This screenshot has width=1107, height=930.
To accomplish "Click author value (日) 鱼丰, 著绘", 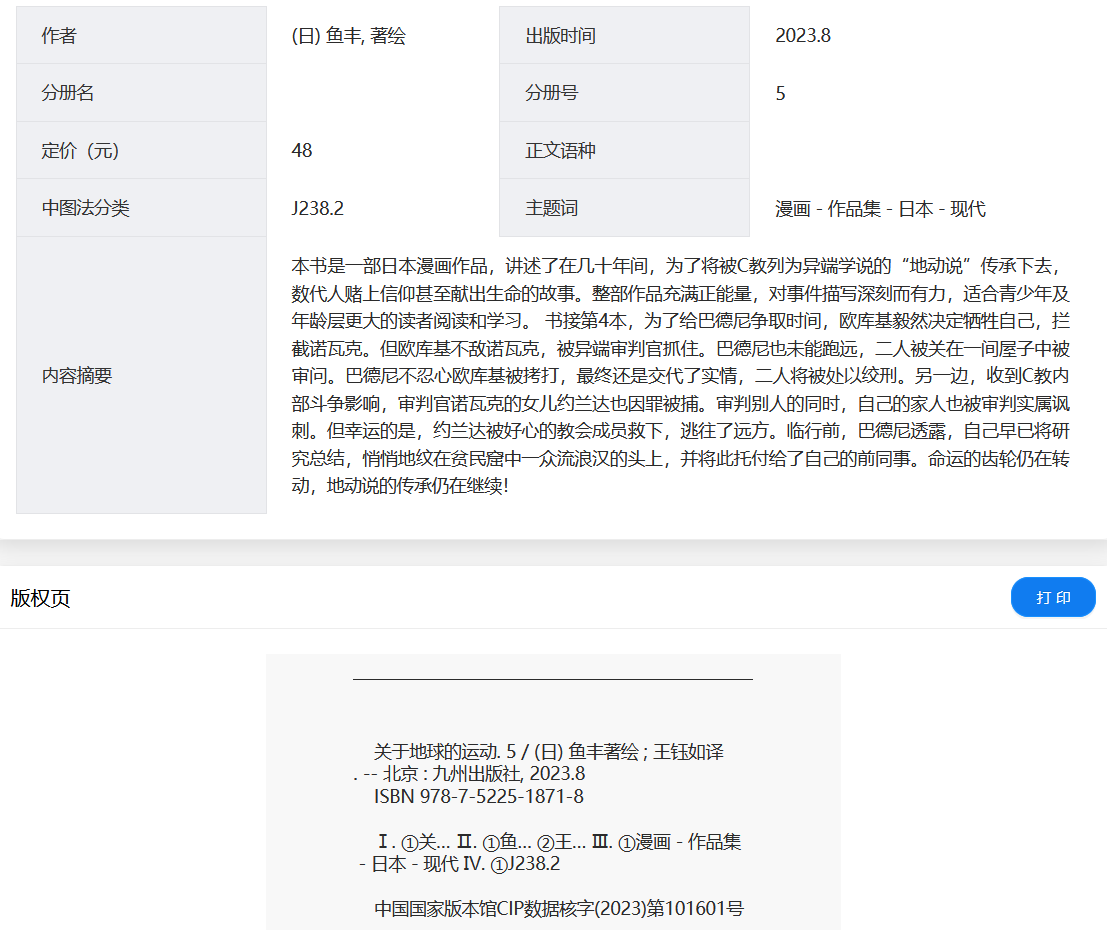I will click(349, 35).
